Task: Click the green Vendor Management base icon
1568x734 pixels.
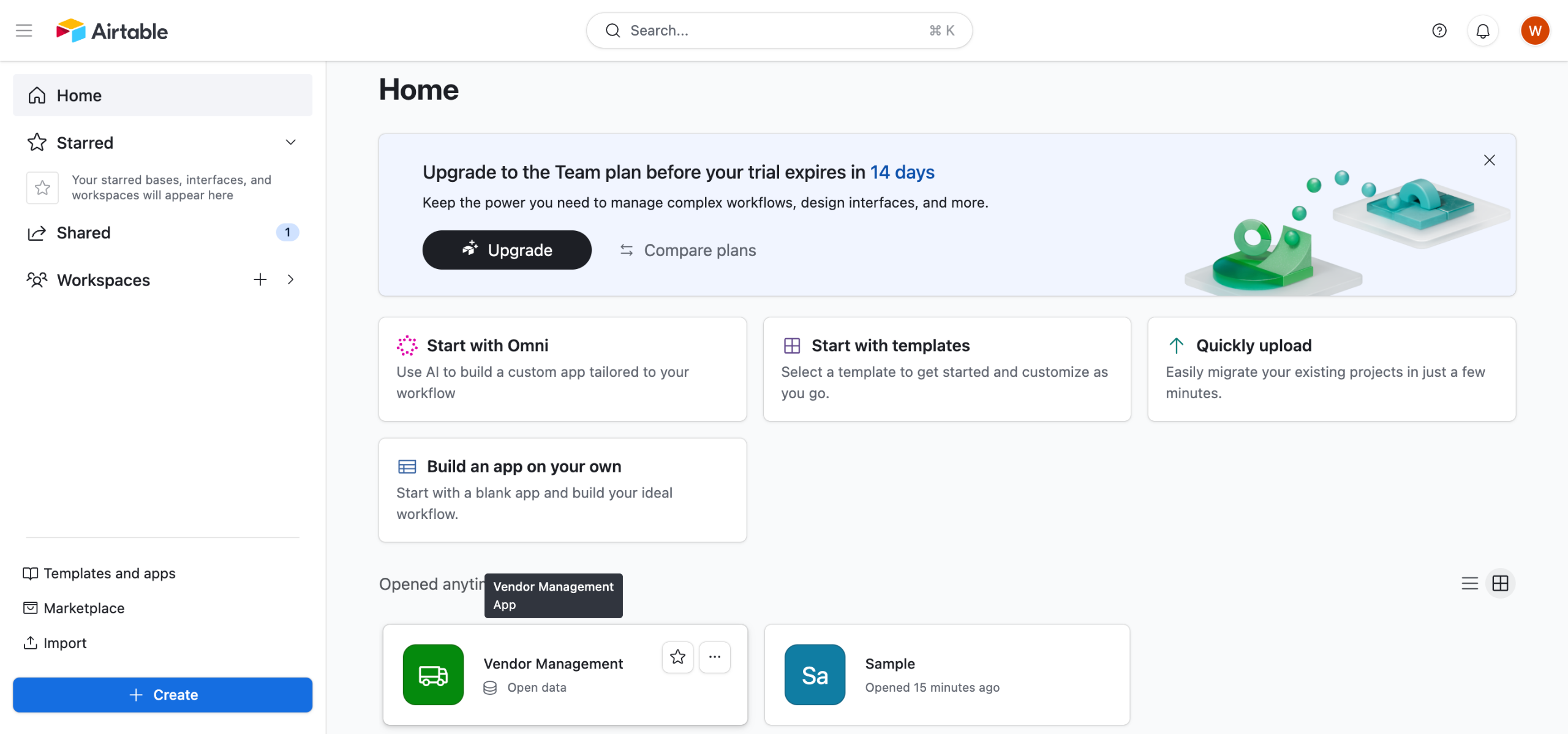Action: (433, 674)
